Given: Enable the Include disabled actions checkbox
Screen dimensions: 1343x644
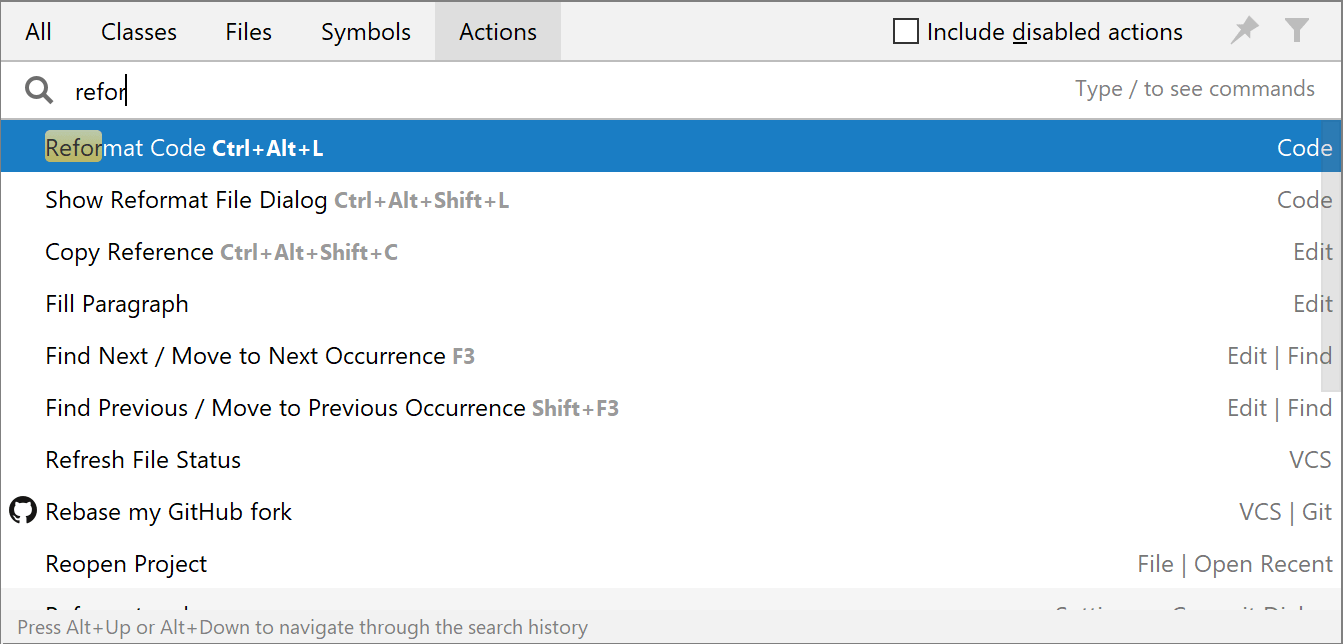Looking at the screenshot, I should [905, 31].
